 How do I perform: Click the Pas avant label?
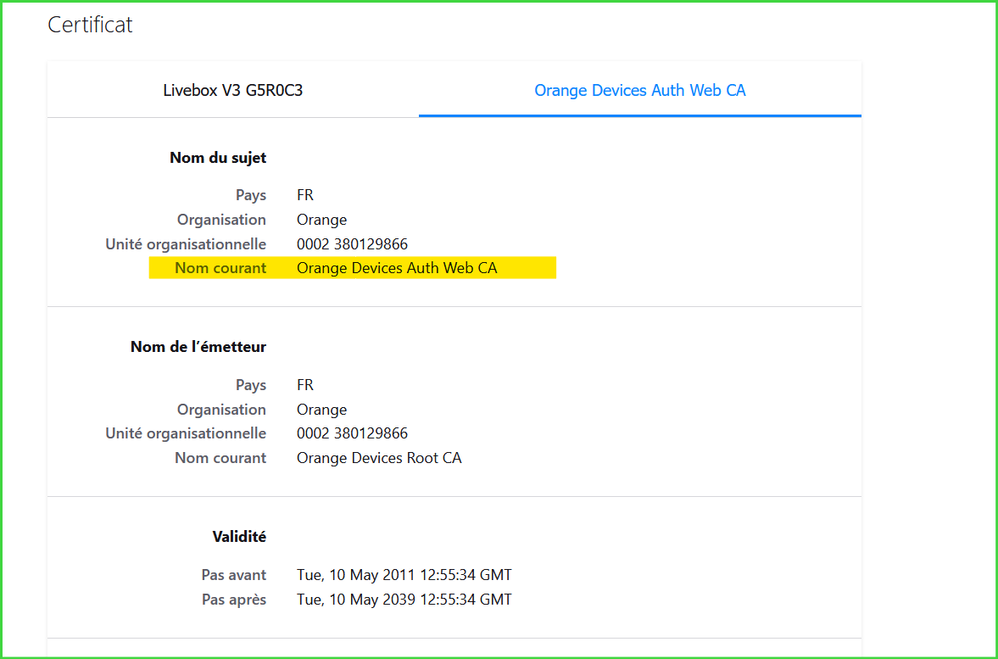[233, 575]
